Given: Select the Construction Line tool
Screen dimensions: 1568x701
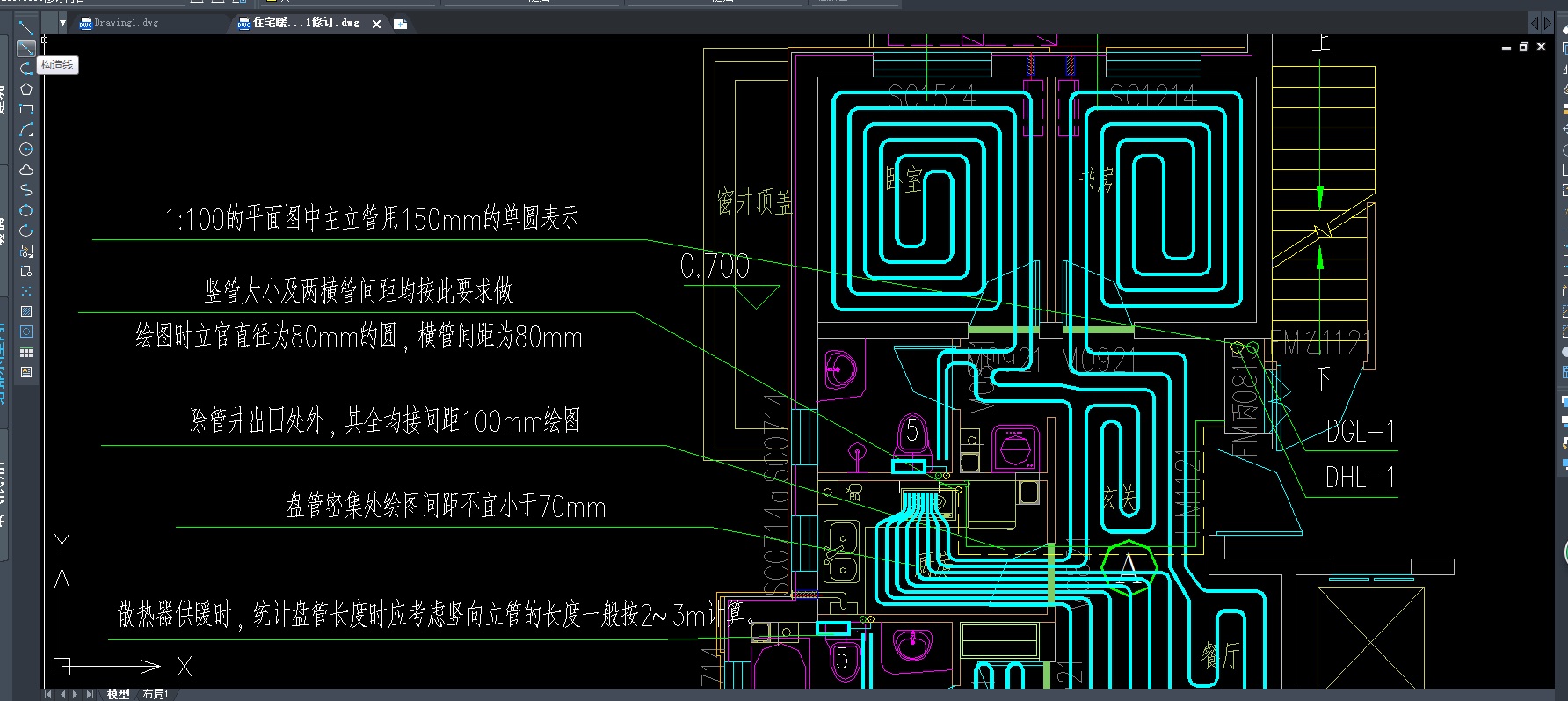Looking at the screenshot, I should (x=25, y=48).
